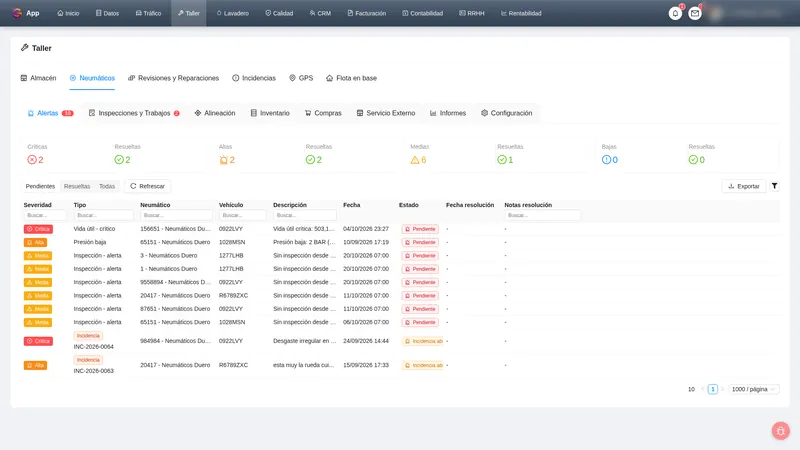This screenshot has height=450, width=800.
Task: Open the 1000 / página size dropdown
Action: click(x=753, y=389)
